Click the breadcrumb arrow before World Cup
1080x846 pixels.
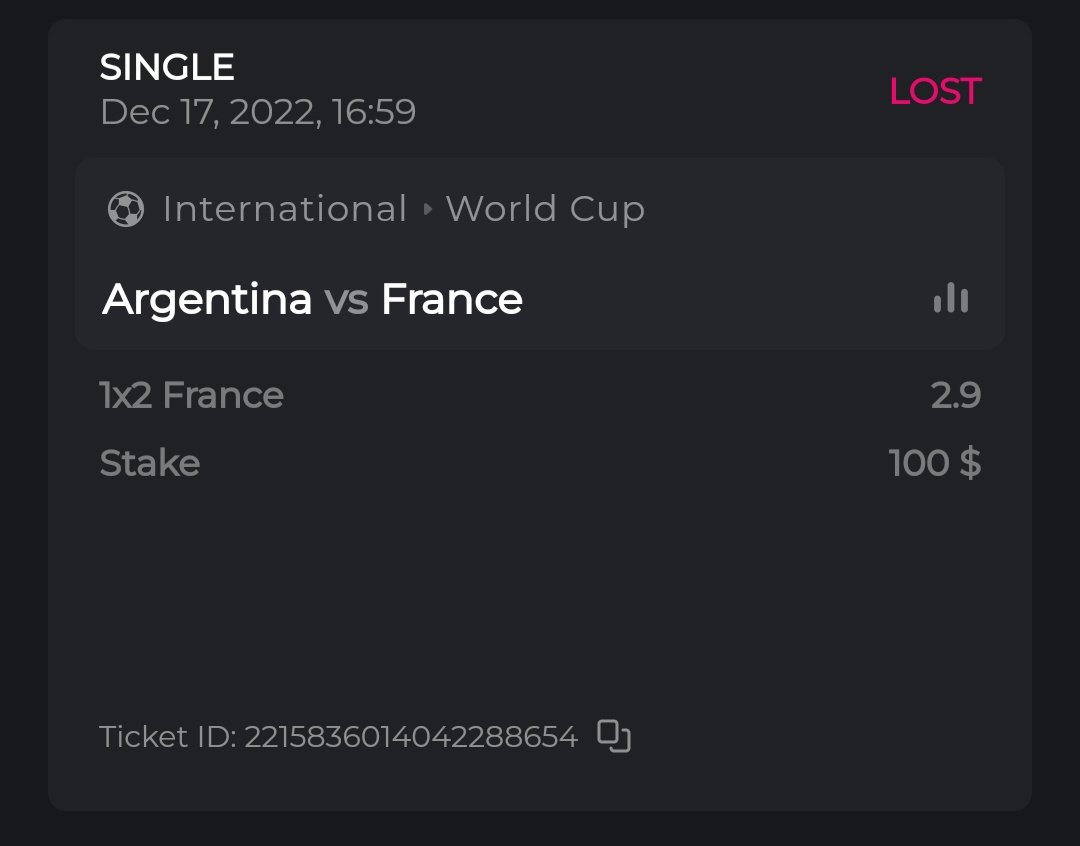click(427, 209)
